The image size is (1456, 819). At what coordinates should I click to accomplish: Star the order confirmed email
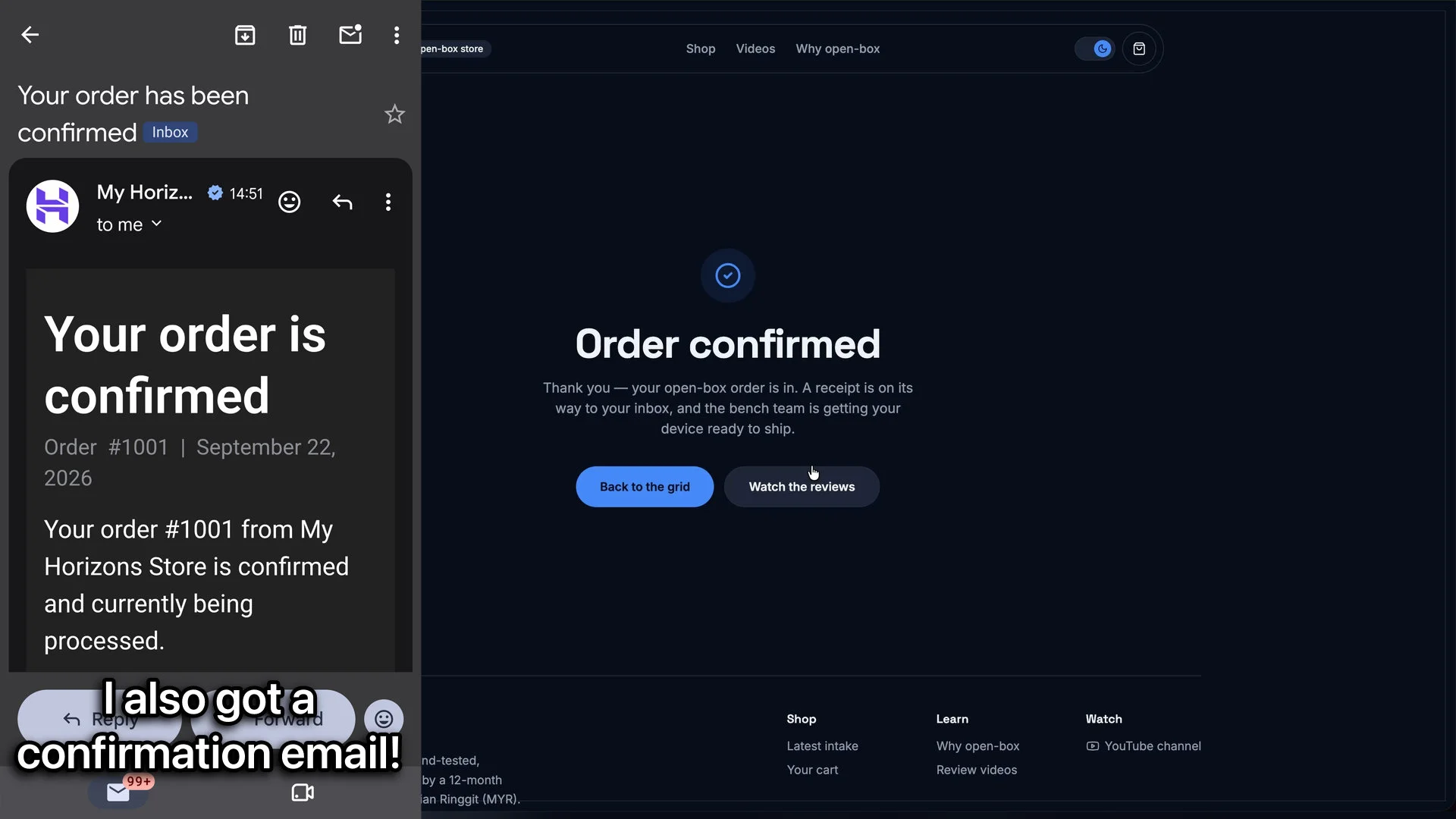(394, 115)
